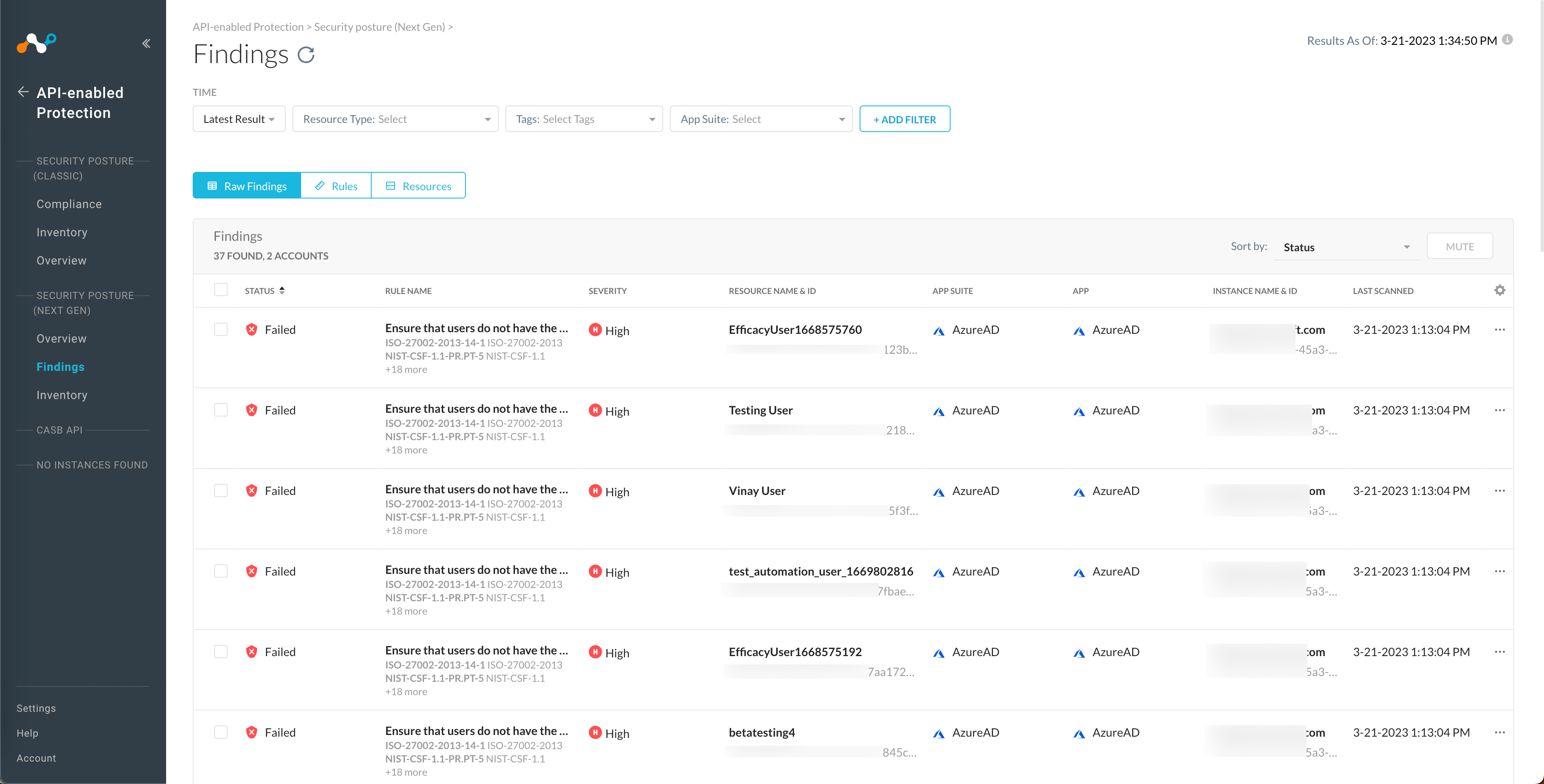Viewport: 1544px width, 784px height.
Task: Check the betatesting4 row checkbox
Action: click(221, 732)
